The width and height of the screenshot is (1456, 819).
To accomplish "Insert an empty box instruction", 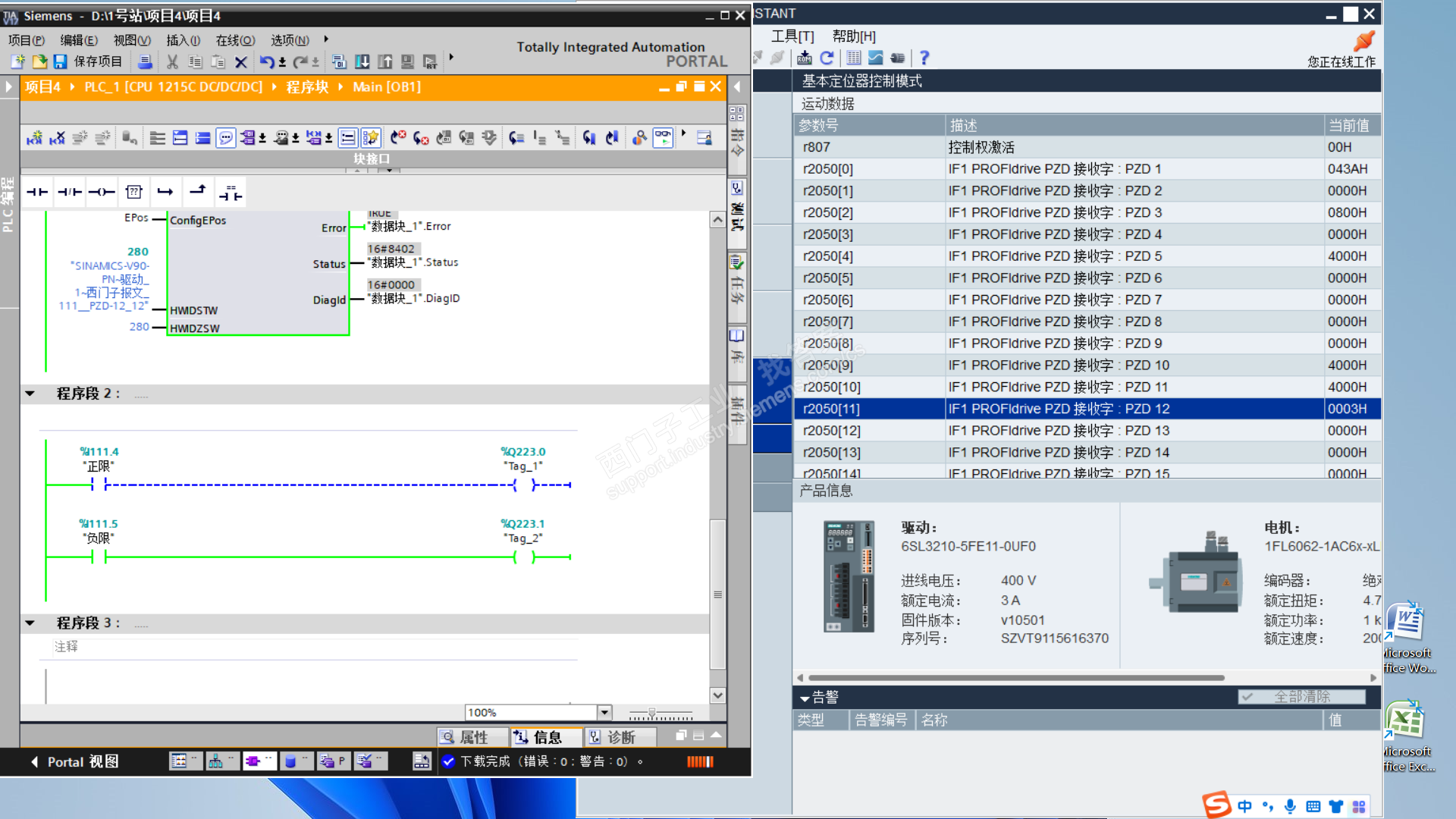I will pyautogui.click(x=134, y=193).
